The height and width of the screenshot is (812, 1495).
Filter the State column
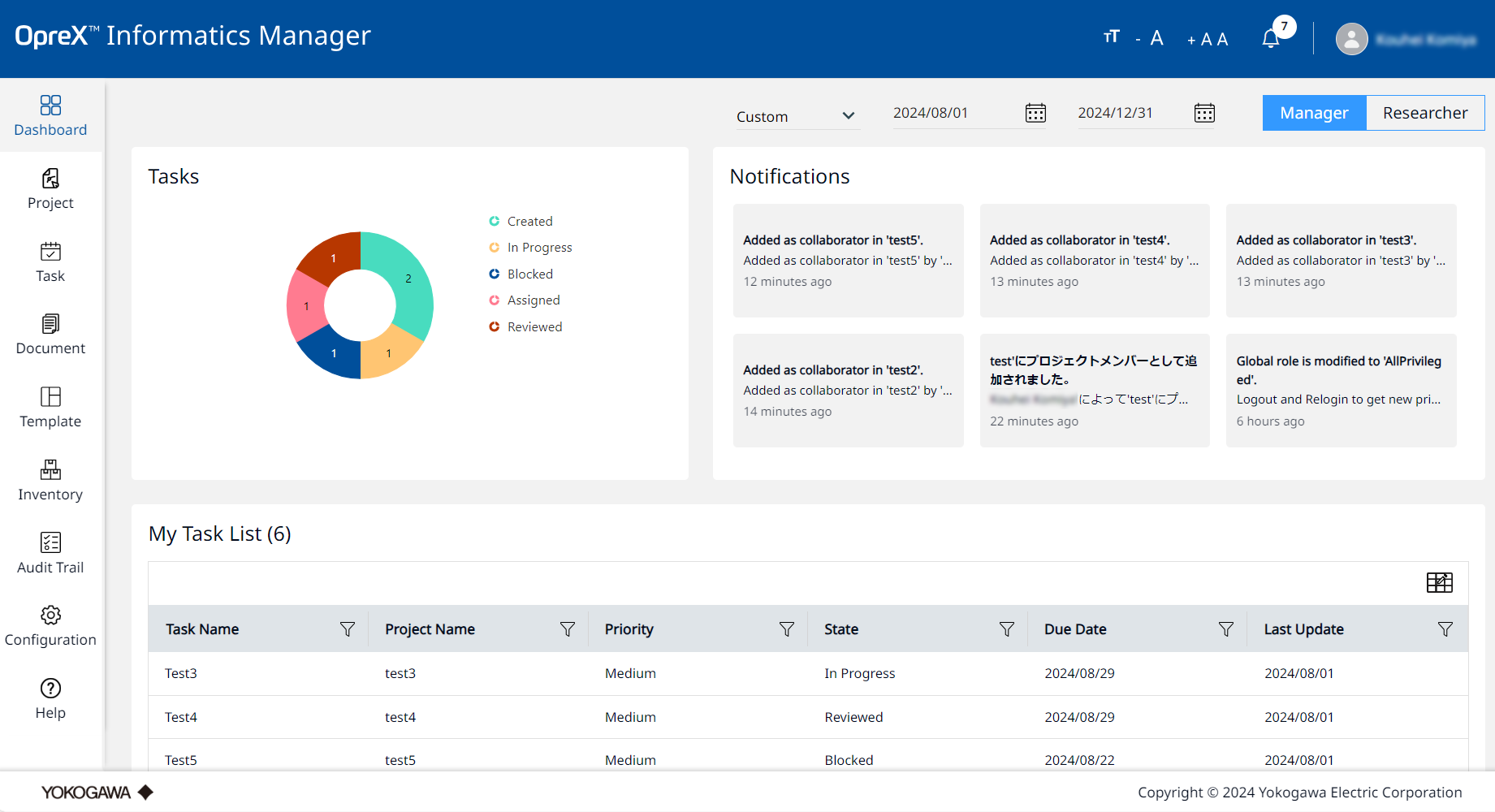1006,629
